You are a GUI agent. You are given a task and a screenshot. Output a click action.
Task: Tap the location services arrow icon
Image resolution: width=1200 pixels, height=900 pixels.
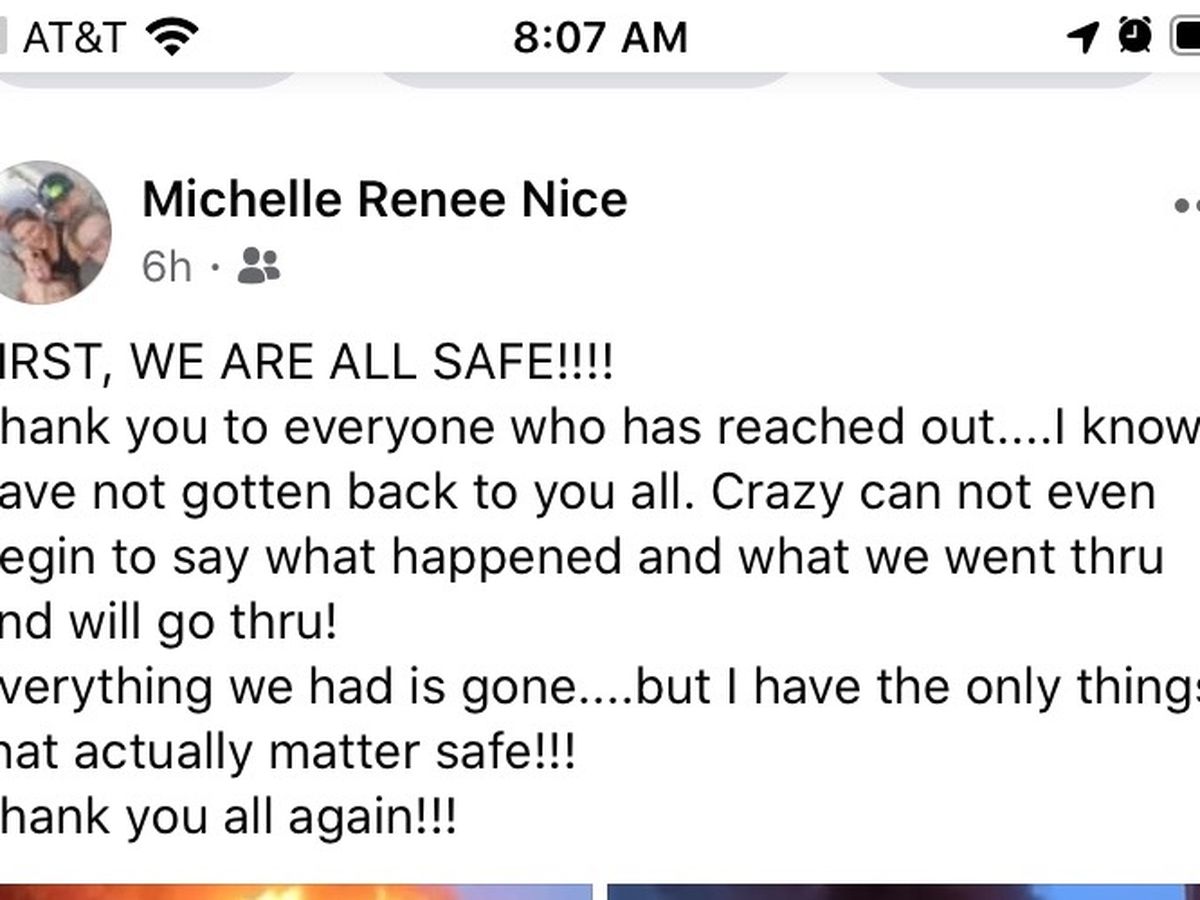(x=1083, y=38)
